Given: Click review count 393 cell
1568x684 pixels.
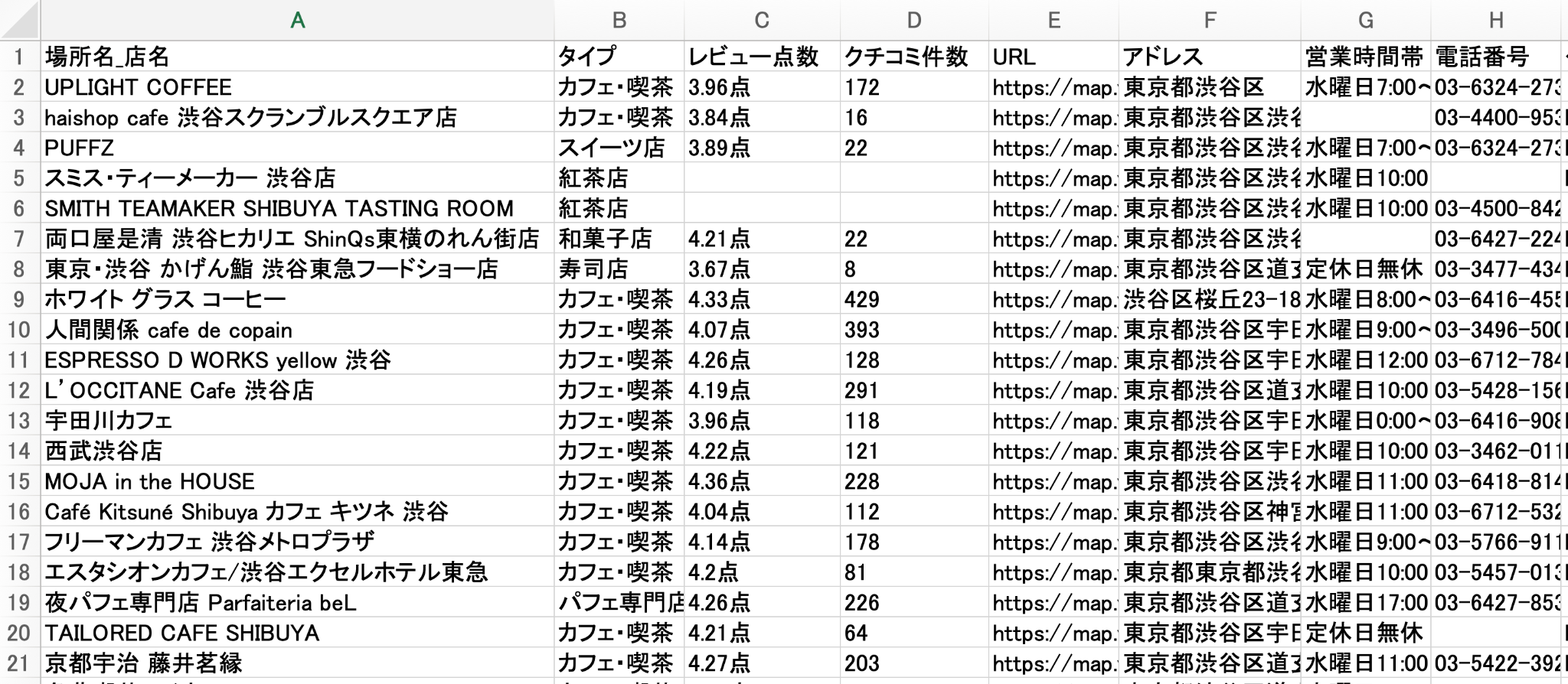Looking at the screenshot, I should [x=914, y=330].
